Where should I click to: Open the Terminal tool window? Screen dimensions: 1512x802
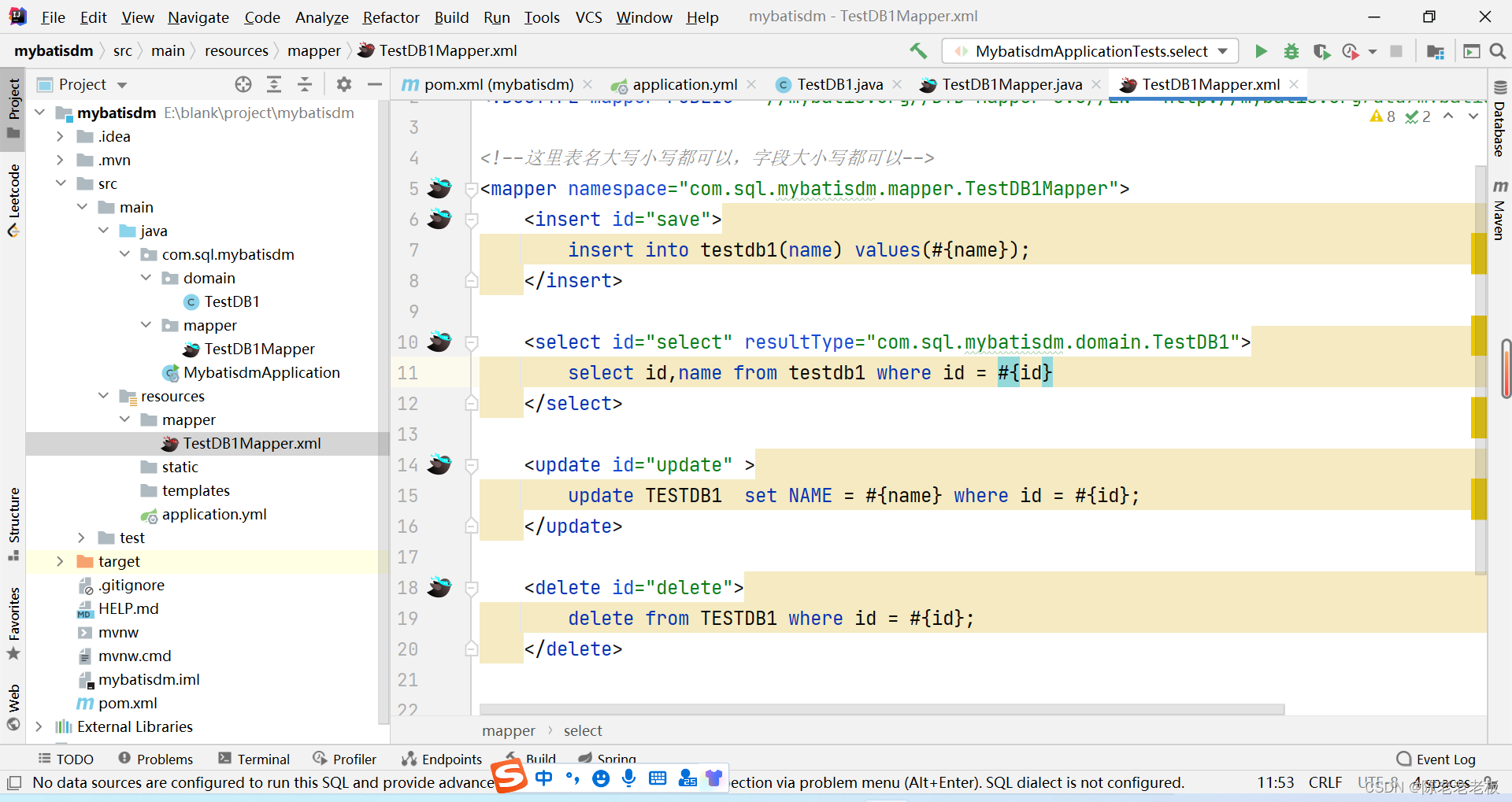[254, 759]
